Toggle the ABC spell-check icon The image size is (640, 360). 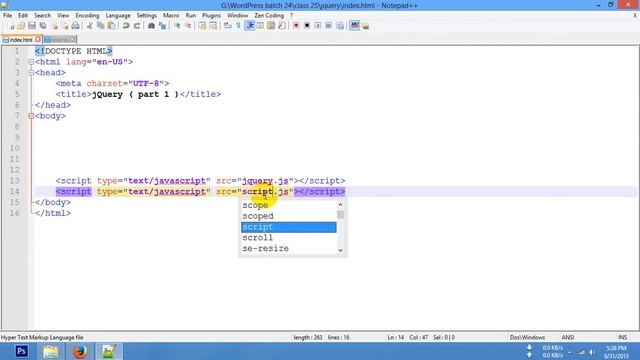pos(354,26)
